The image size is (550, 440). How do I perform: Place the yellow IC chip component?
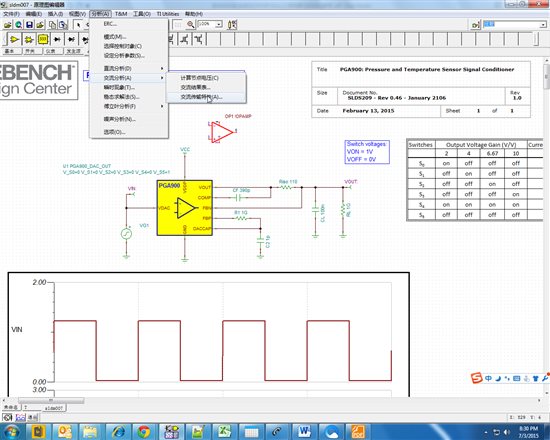[x=28, y=39]
